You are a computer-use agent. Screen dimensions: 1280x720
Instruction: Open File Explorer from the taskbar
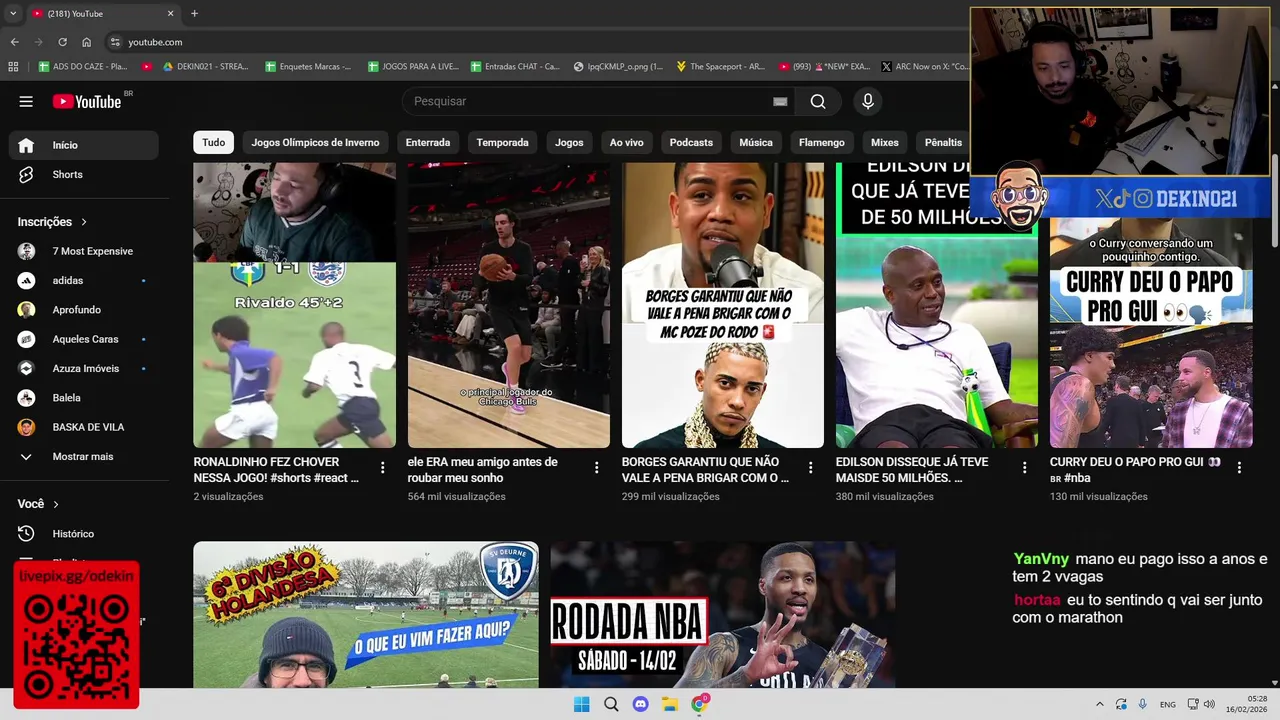[x=670, y=704]
